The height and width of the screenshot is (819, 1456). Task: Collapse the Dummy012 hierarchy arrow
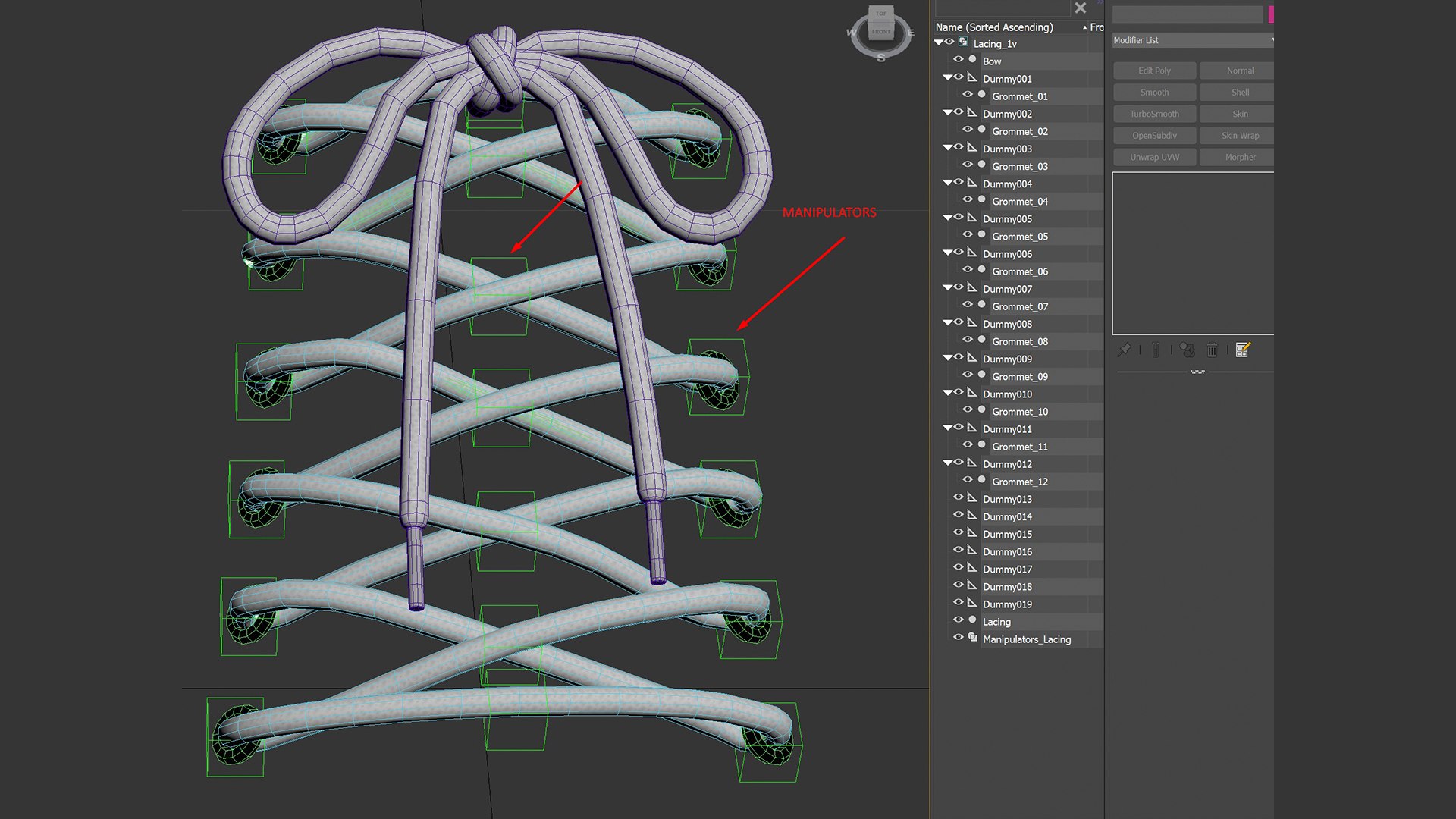[947, 463]
